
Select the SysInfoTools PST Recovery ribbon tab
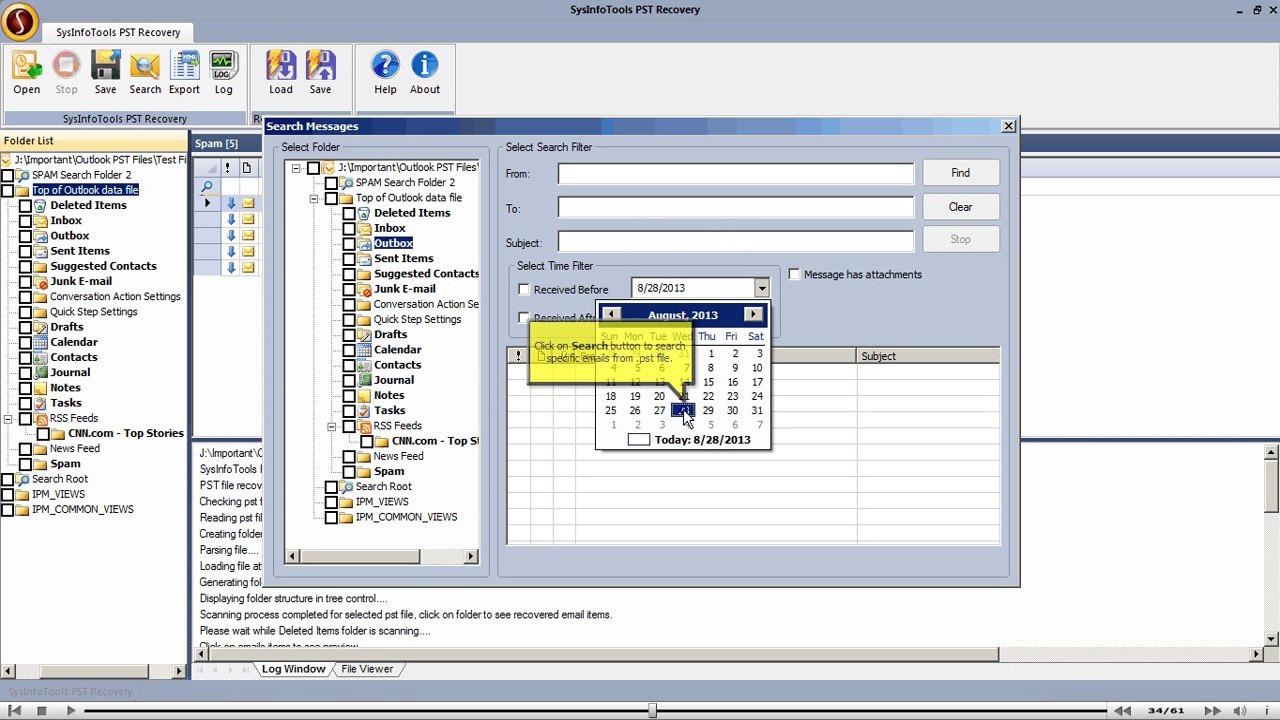[118, 32]
